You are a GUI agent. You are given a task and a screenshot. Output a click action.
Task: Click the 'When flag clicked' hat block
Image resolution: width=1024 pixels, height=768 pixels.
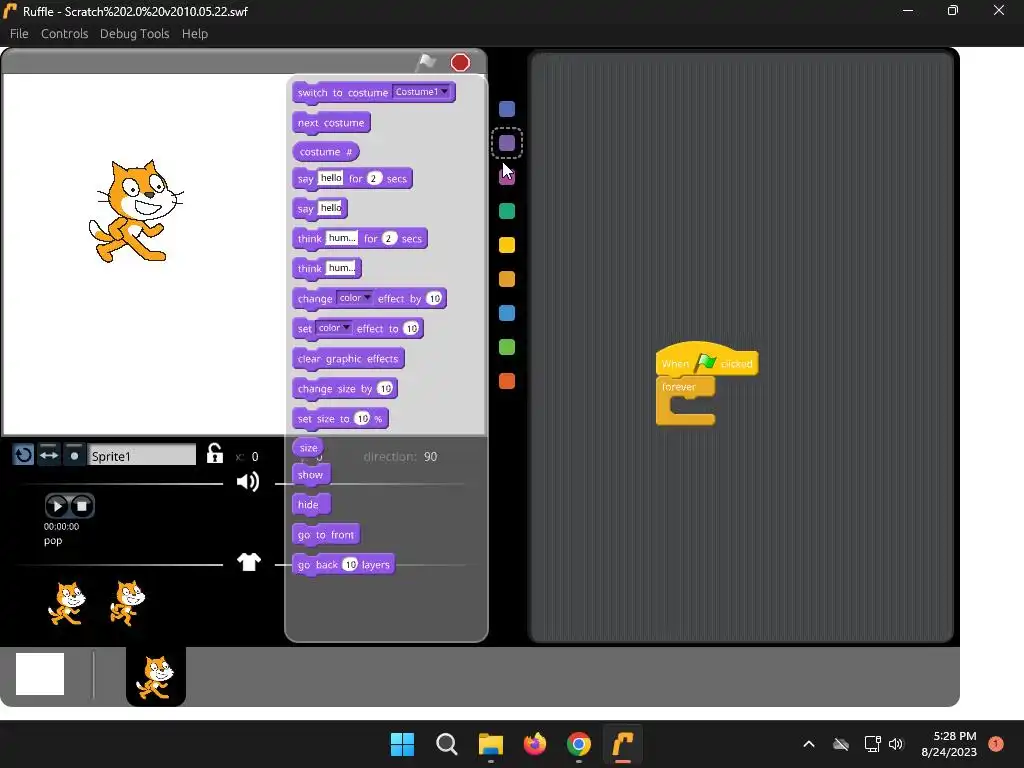click(x=707, y=360)
